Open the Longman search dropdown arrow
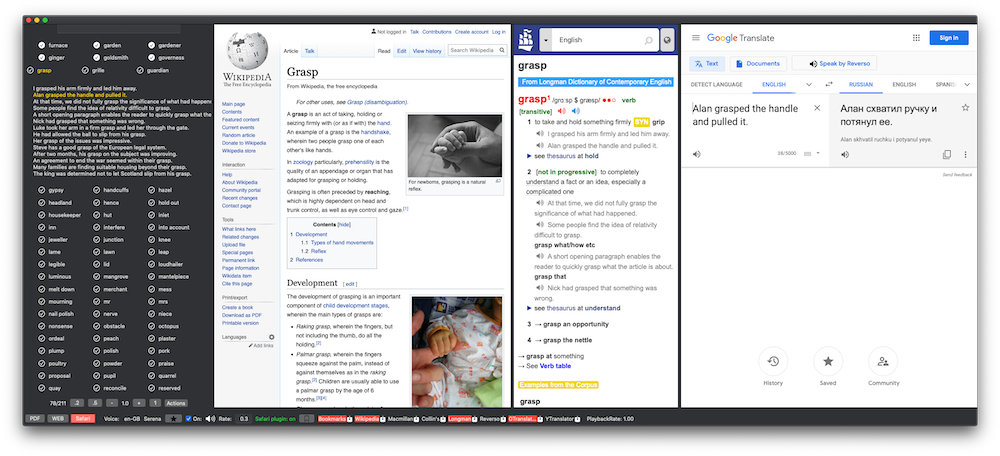 pyautogui.click(x=546, y=40)
